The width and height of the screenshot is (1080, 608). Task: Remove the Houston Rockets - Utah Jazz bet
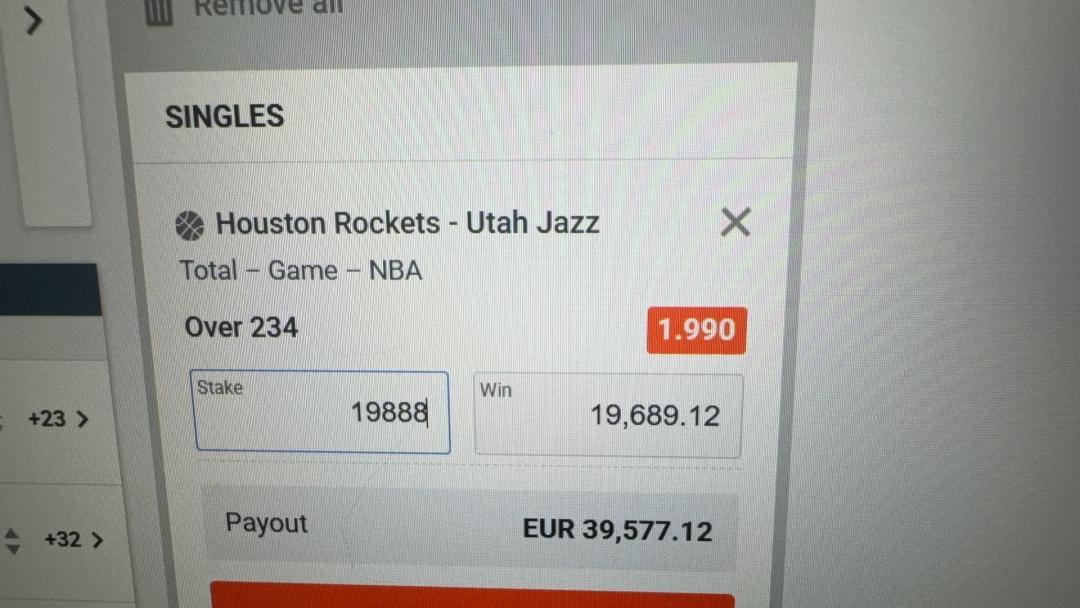pos(735,222)
